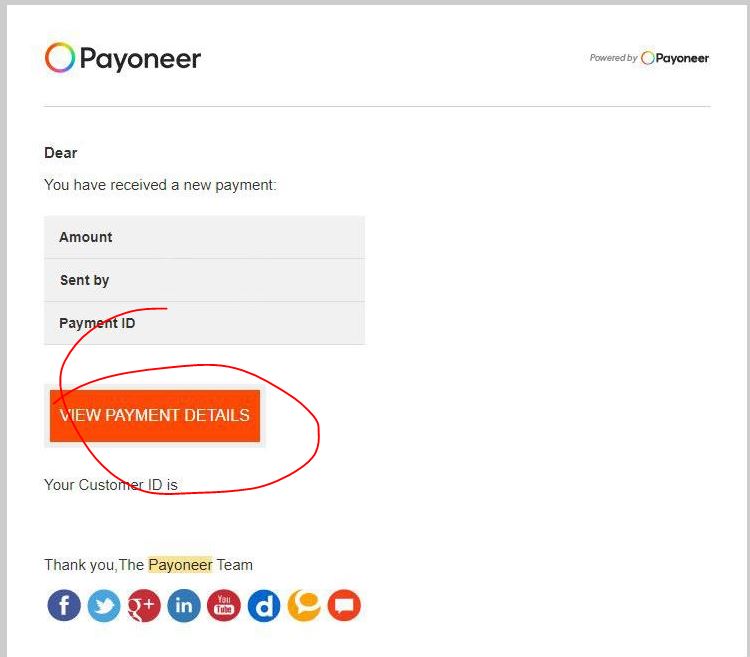Select the Payment ID row
Screen dimensions: 750x657
tap(204, 323)
